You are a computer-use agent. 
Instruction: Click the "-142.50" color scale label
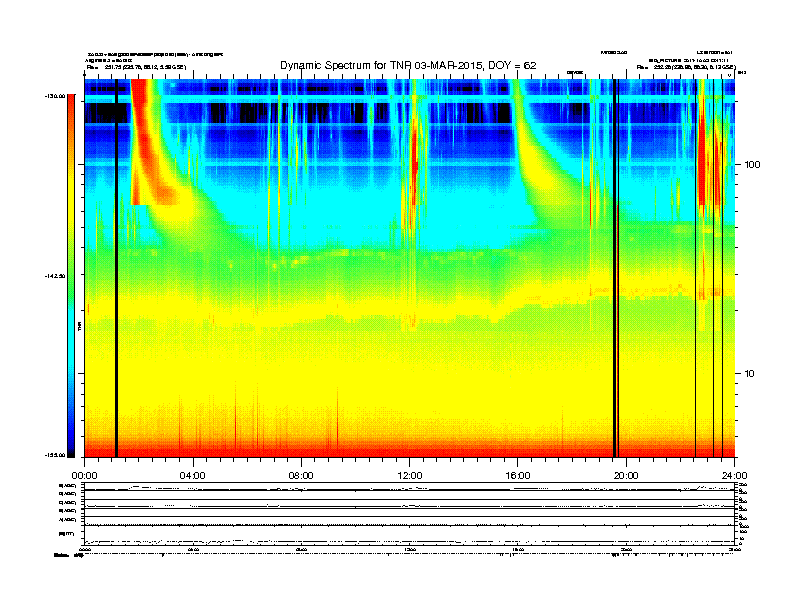[x=56, y=276]
